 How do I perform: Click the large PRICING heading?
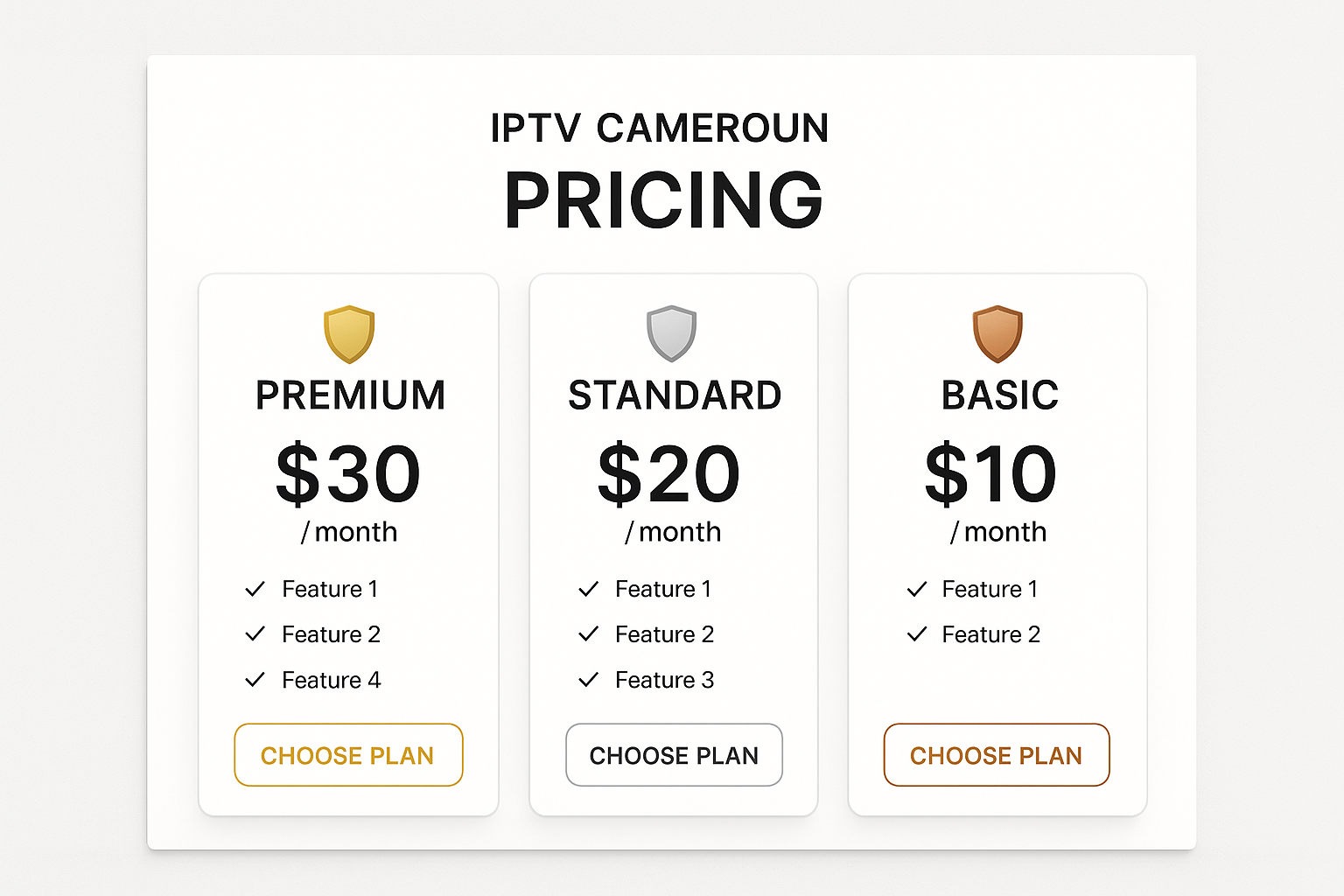point(664,200)
